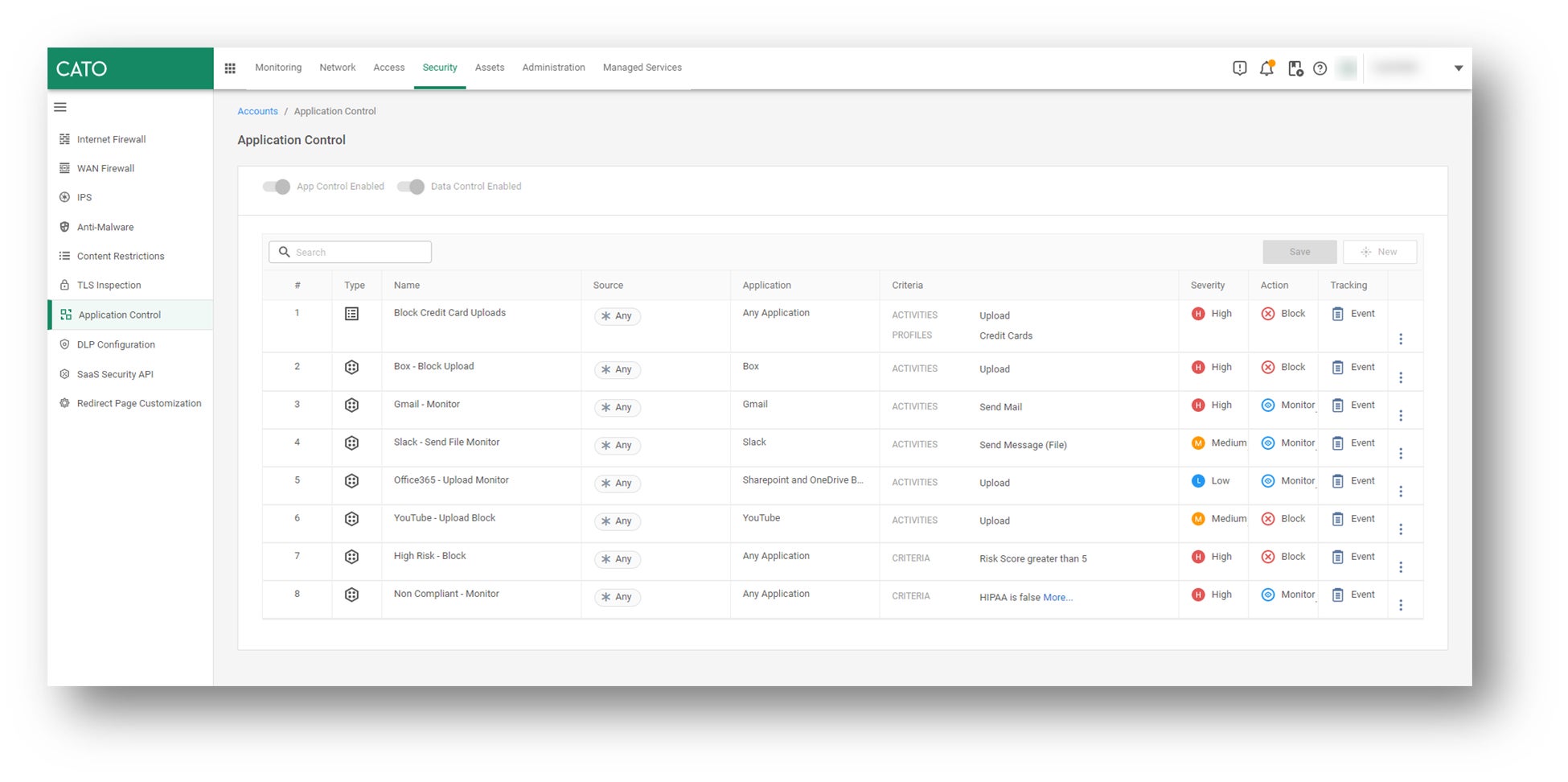Click the Redirect Page Customization gear icon
This screenshot has width=1568, height=782.
click(x=65, y=403)
